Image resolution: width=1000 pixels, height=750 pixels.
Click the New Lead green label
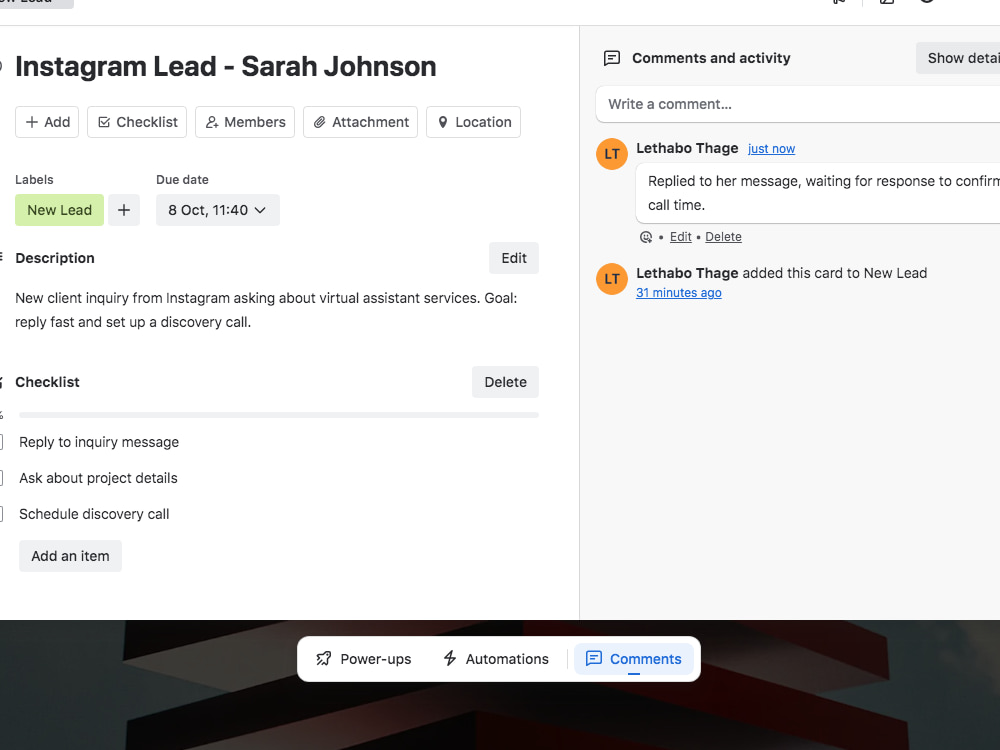click(59, 210)
